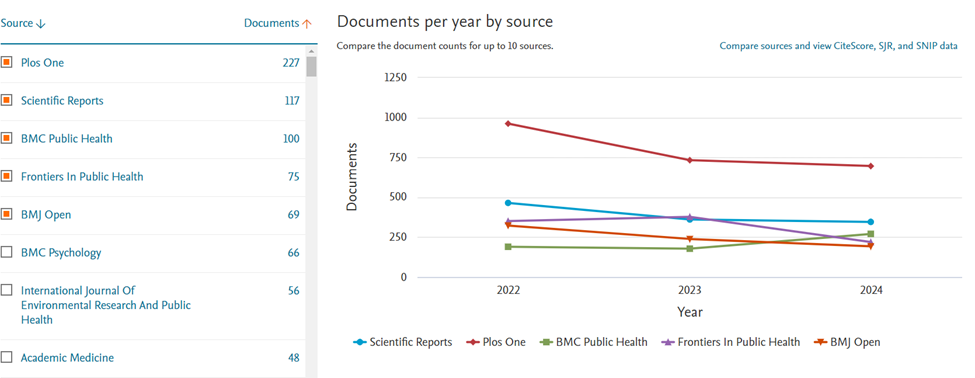Open the Academic Medicine source link
Viewport: 975px width, 378px height.
coord(67,357)
